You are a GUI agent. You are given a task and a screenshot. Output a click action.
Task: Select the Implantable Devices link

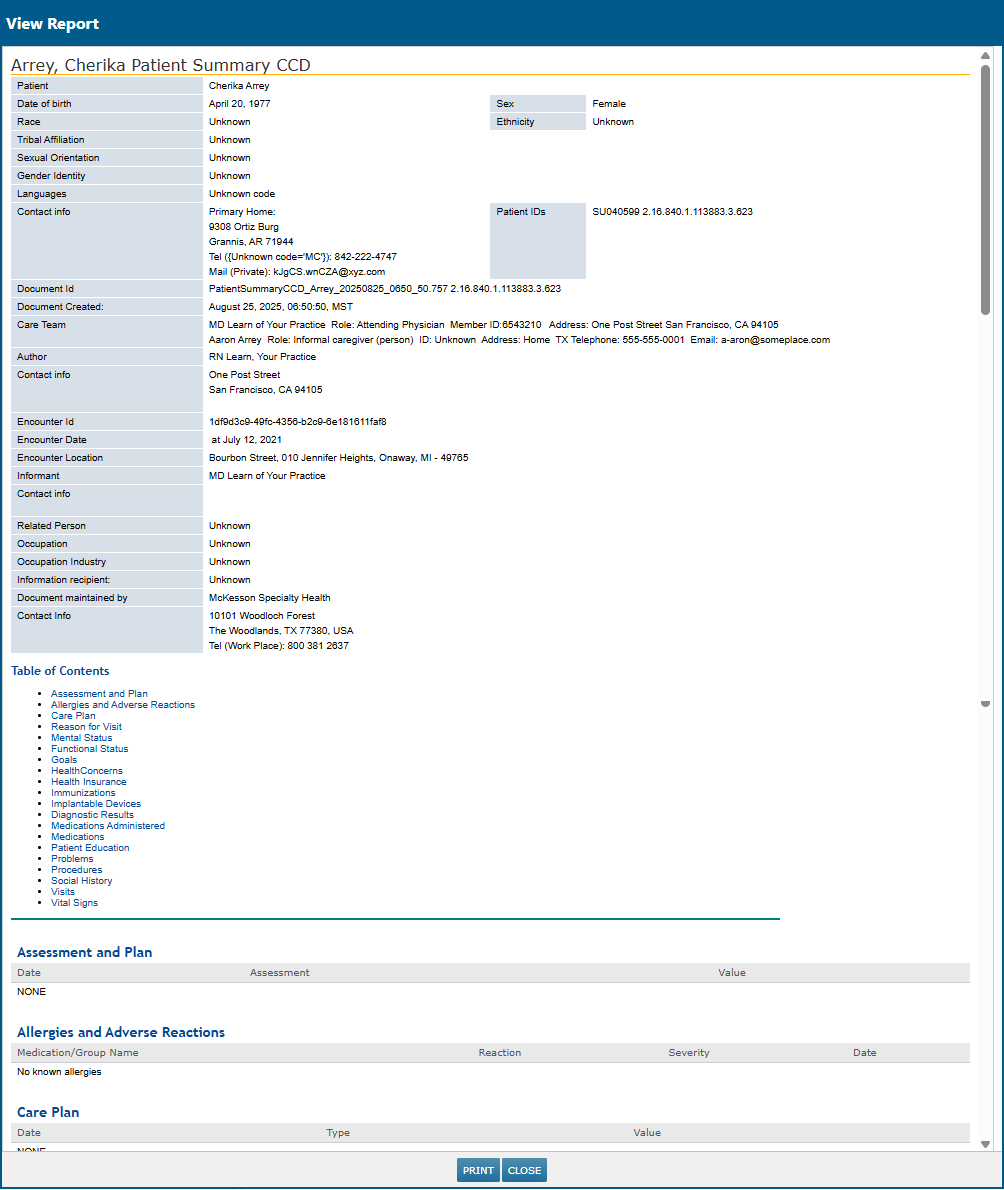click(96, 803)
